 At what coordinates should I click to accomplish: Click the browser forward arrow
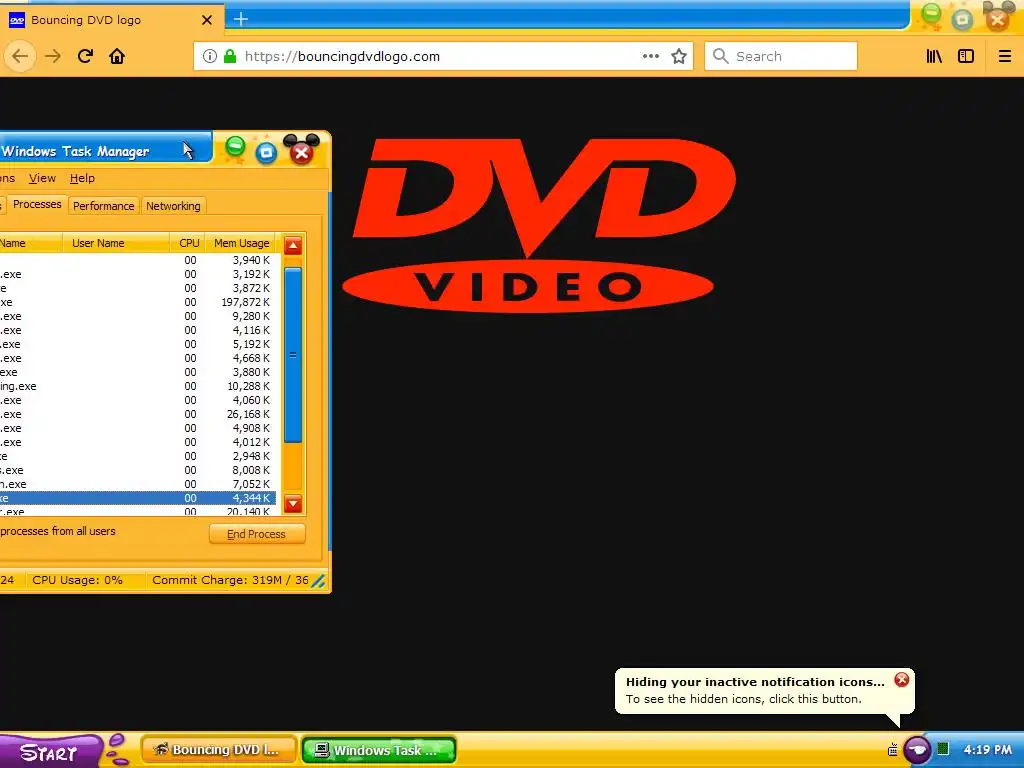tap(53, 56)
